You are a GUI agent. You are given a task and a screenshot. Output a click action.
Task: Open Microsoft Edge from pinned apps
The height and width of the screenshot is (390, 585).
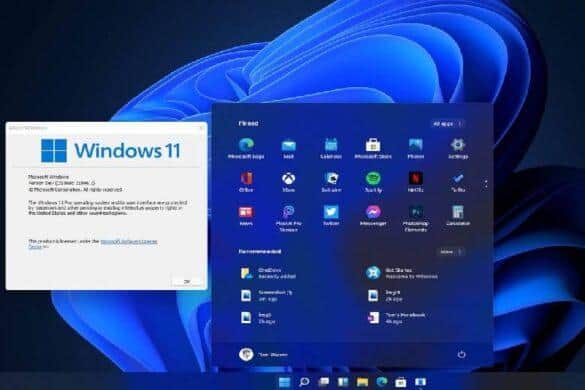click(x=246, y=148)
